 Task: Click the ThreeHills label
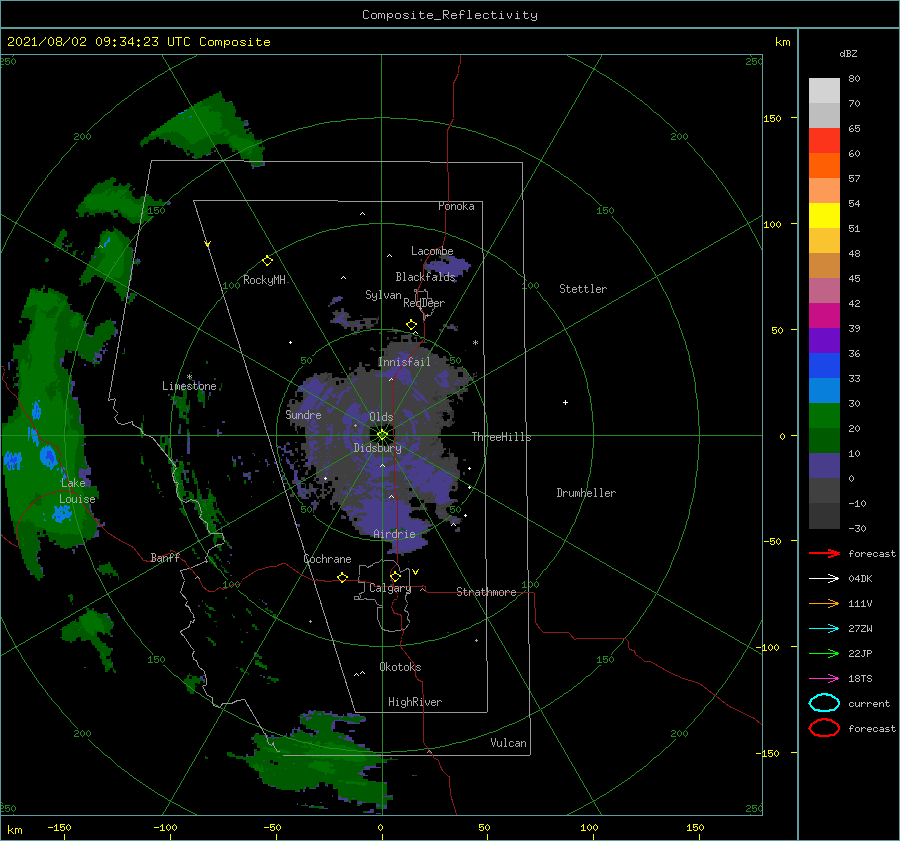click(x=502, y=437)
